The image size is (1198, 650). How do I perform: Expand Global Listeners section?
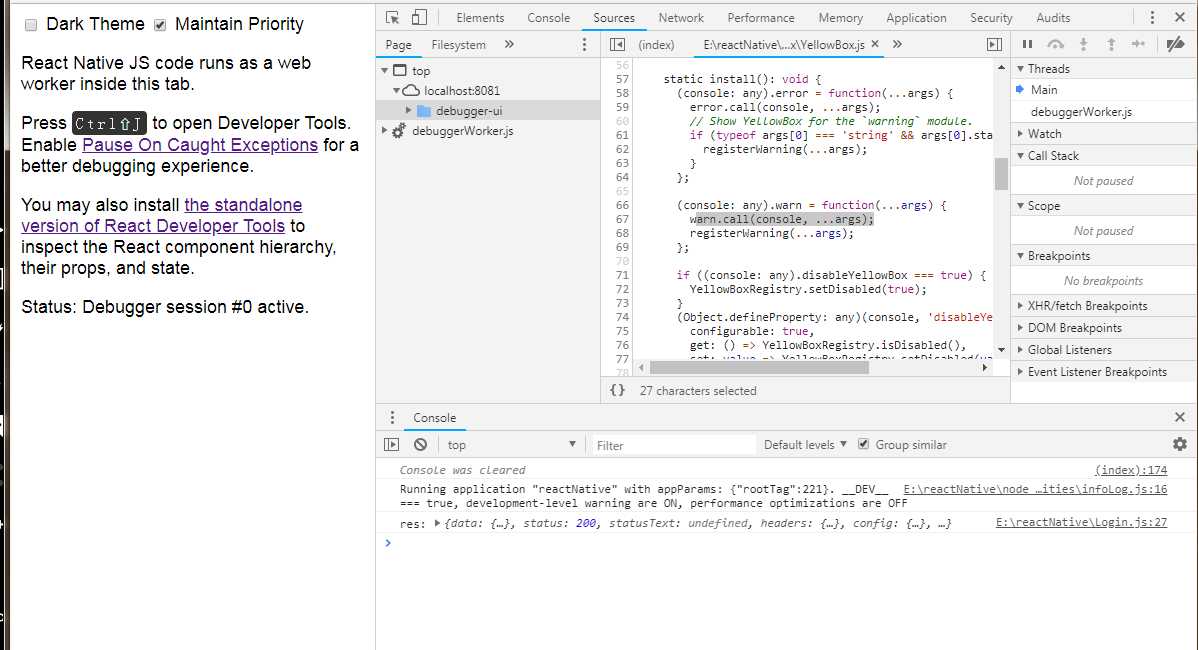[x=1020, y=350]
